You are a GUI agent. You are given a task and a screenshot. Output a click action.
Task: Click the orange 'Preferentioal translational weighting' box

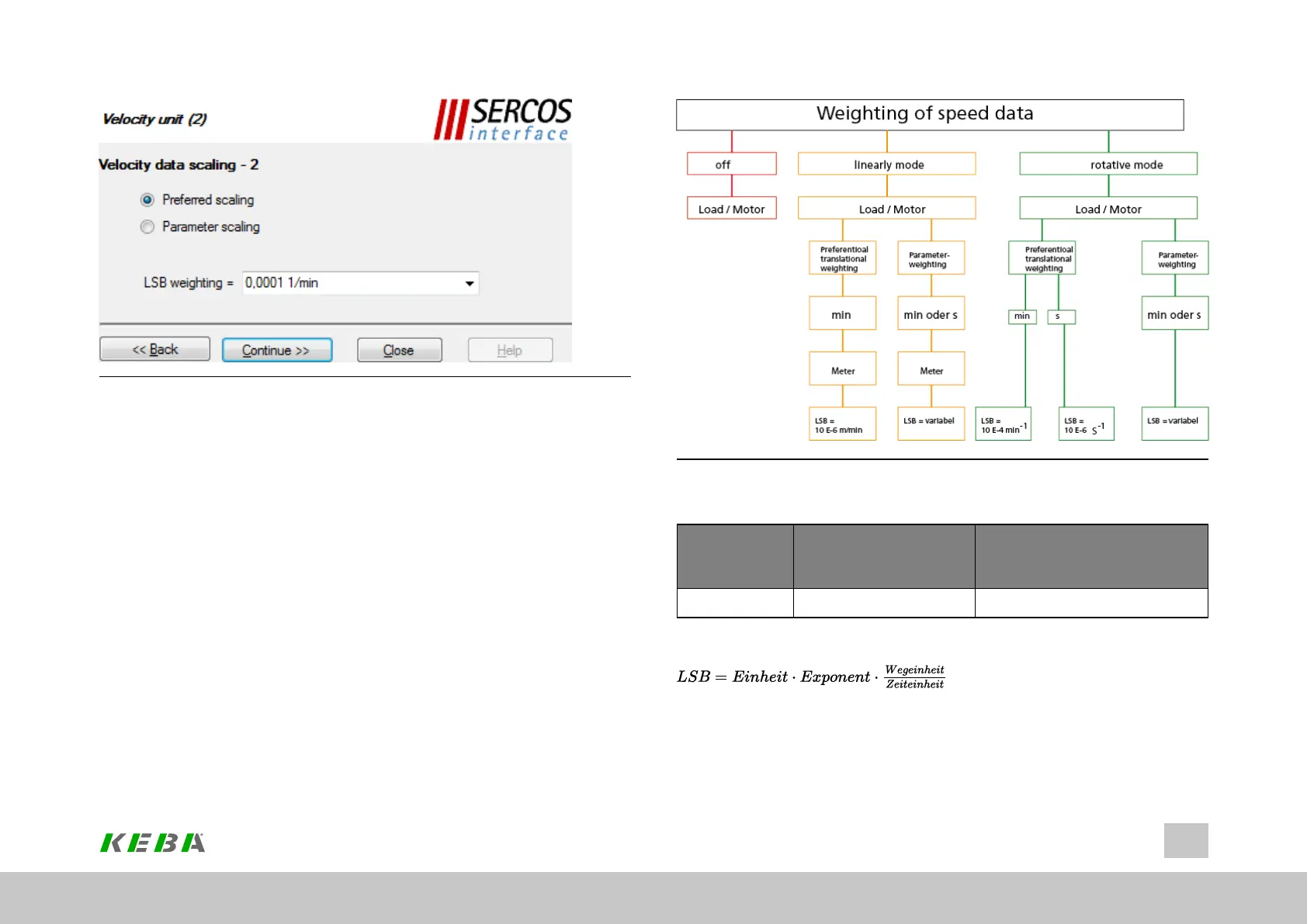point(843,258)
